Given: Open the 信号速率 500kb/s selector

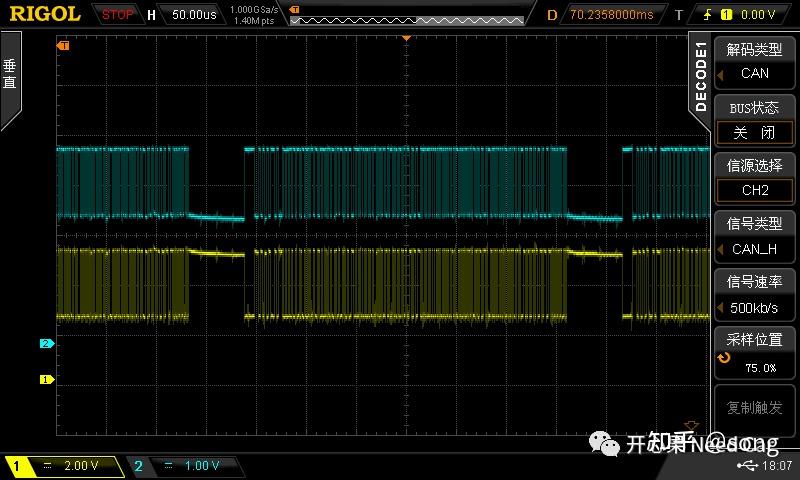Looking at the screenshot, I should click(x=755, y=297).
